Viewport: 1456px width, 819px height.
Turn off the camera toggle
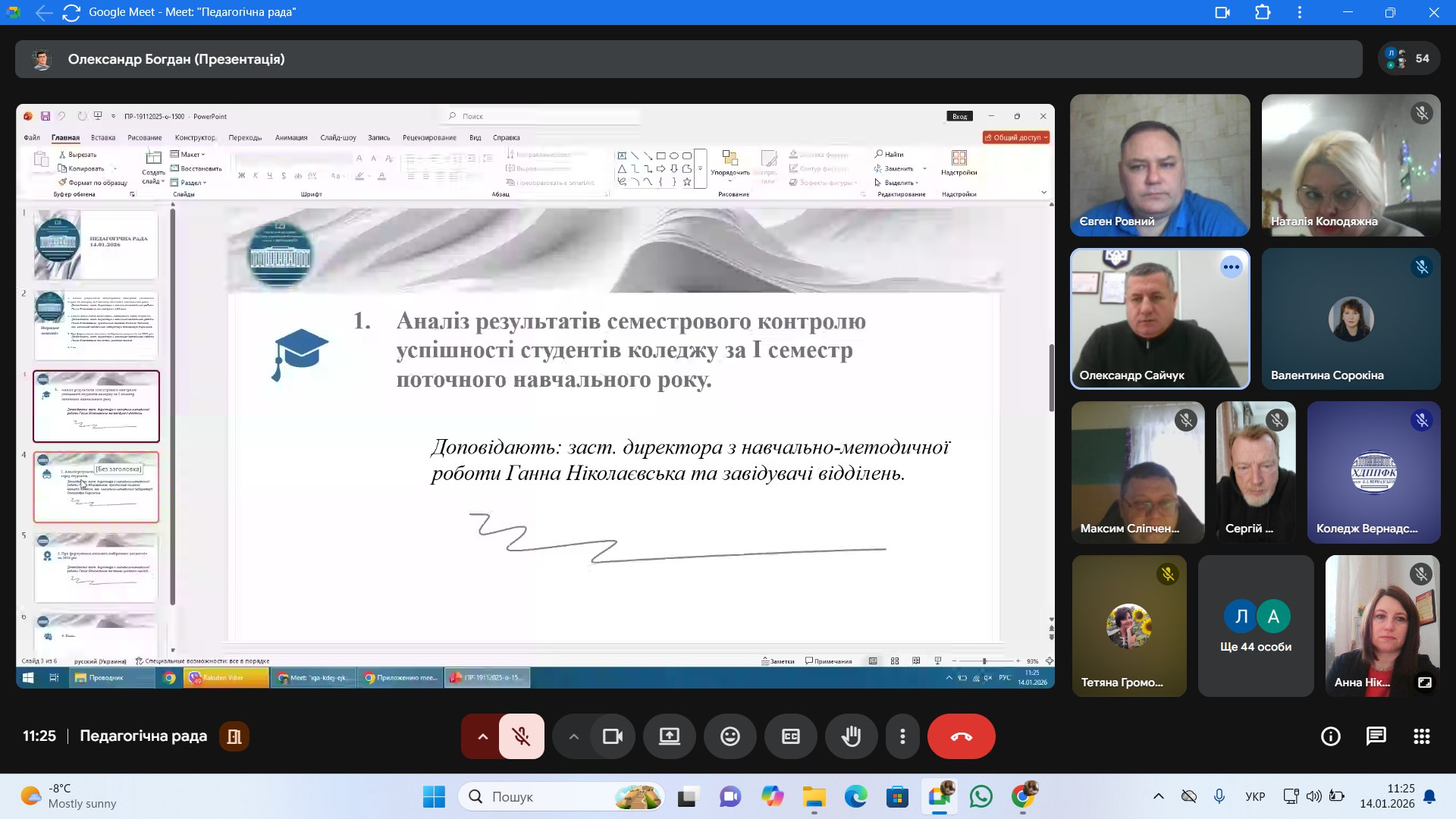(x=612, y=736)
